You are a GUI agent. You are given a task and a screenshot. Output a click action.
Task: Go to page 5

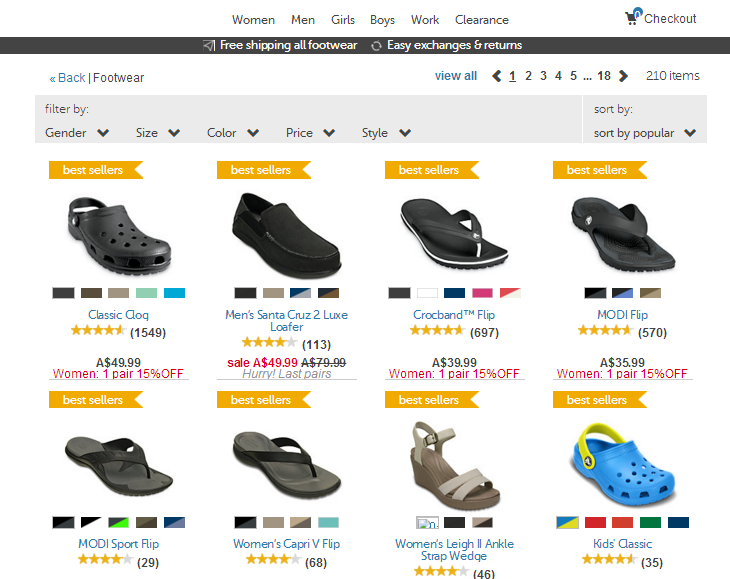coord(573,76)
